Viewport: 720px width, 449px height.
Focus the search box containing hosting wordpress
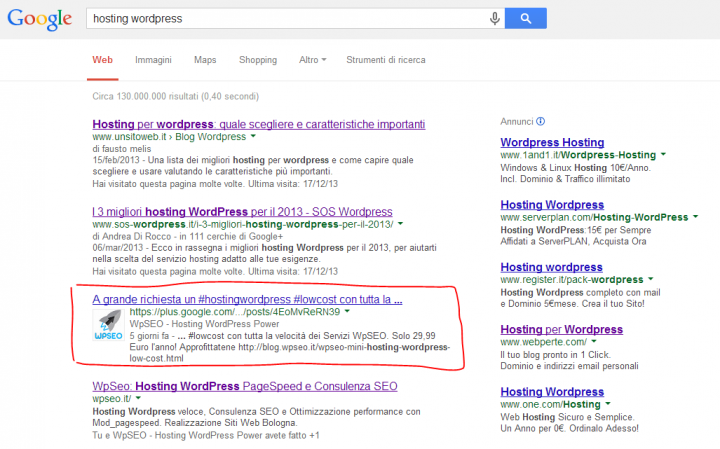click(296, 18)
